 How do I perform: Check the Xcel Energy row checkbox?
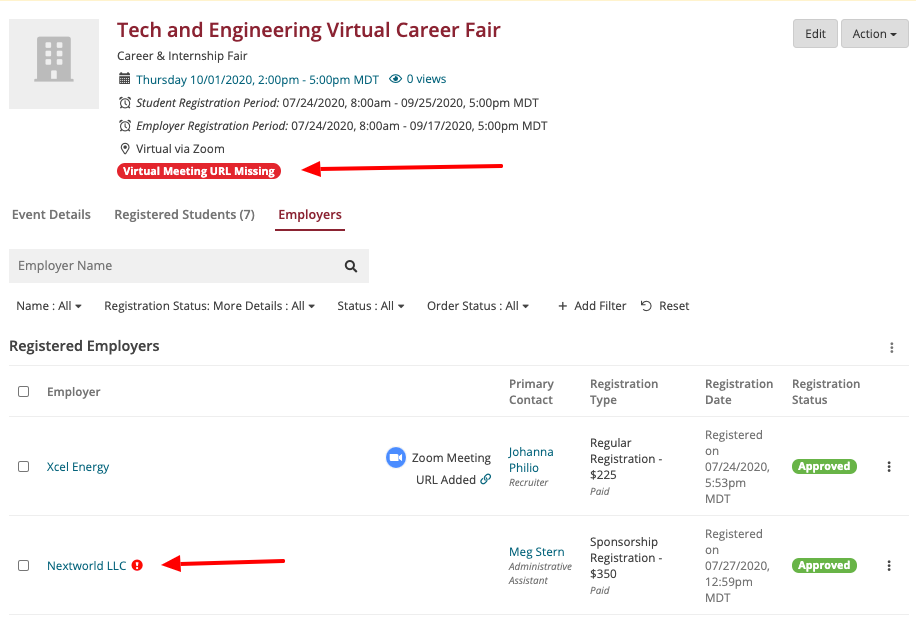click(24, 467)
